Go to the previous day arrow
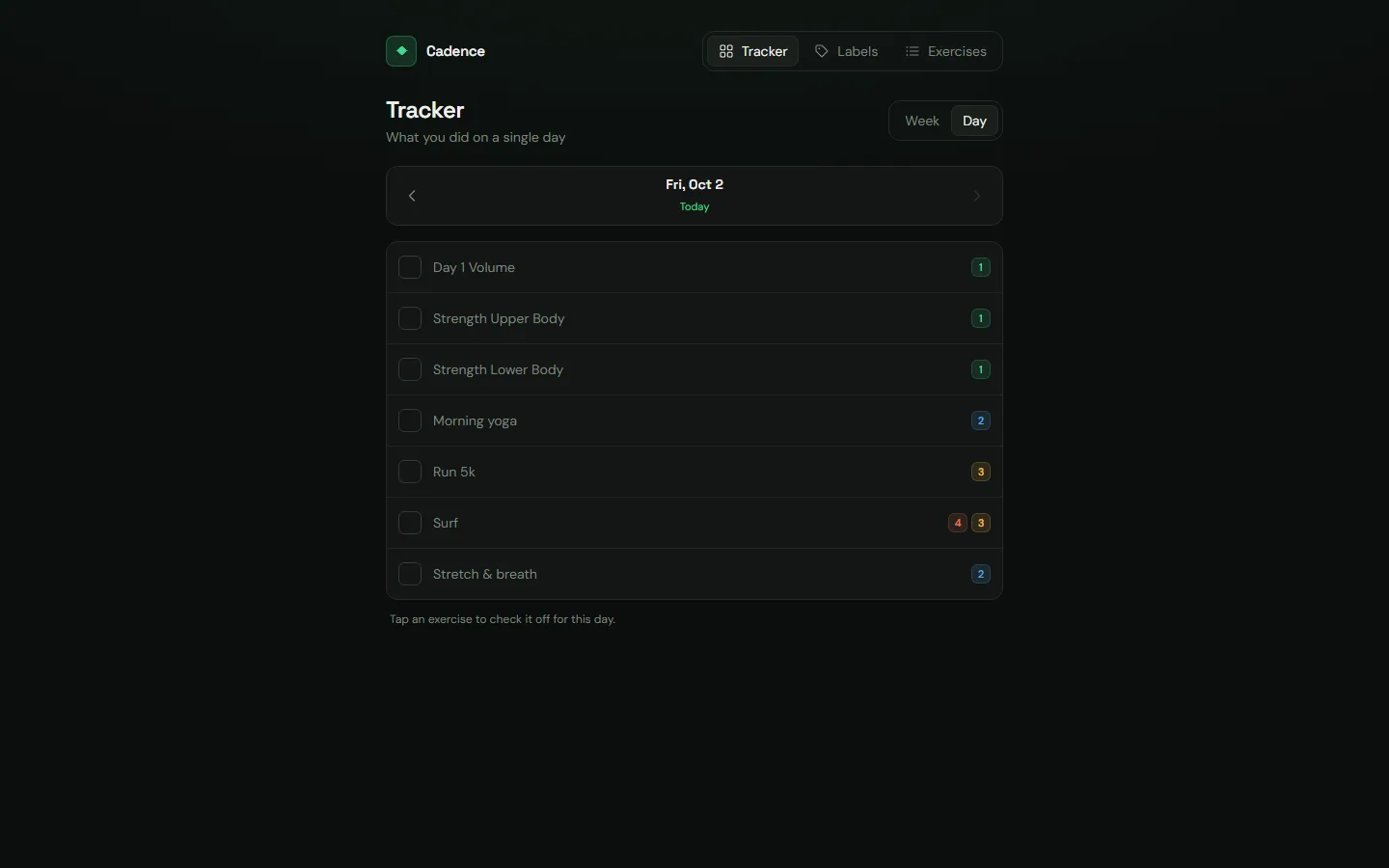 pos(412,196)
